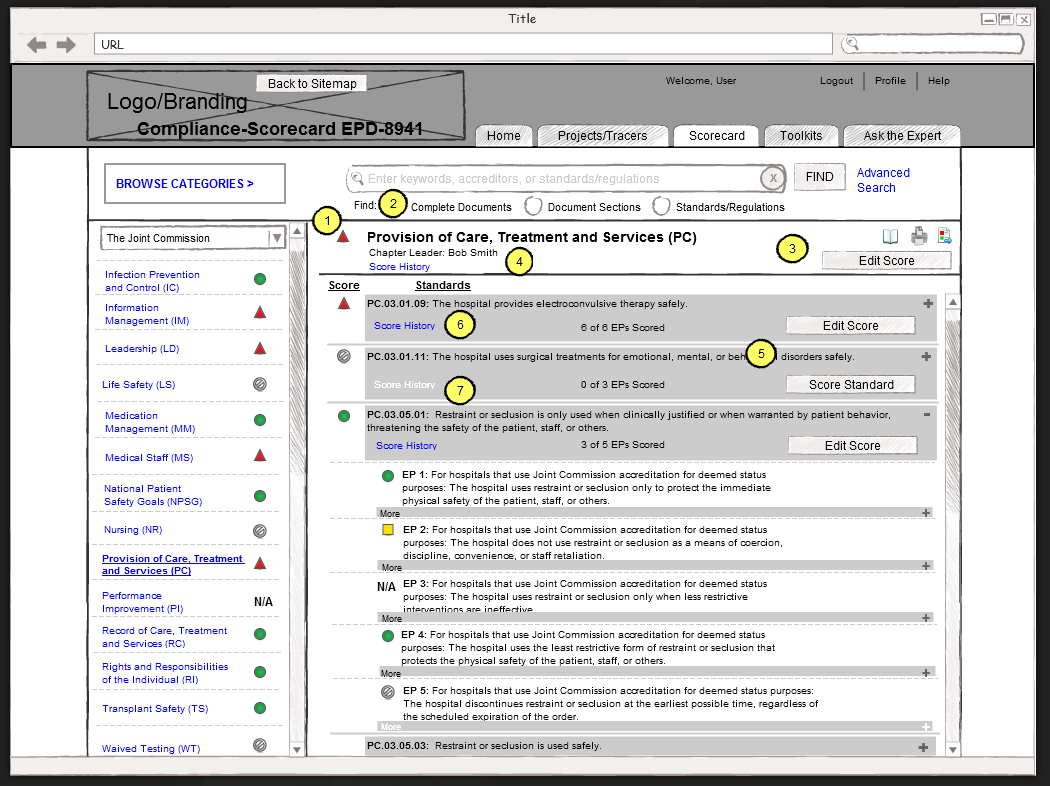The image size is (1050, 786).
Task: Open BROWSE CATEGORIES
Action: (195, 183)
